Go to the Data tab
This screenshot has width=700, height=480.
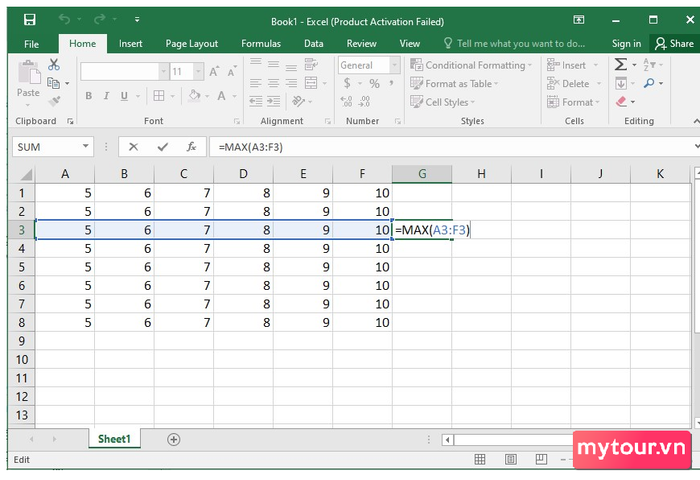click(313, 44)
